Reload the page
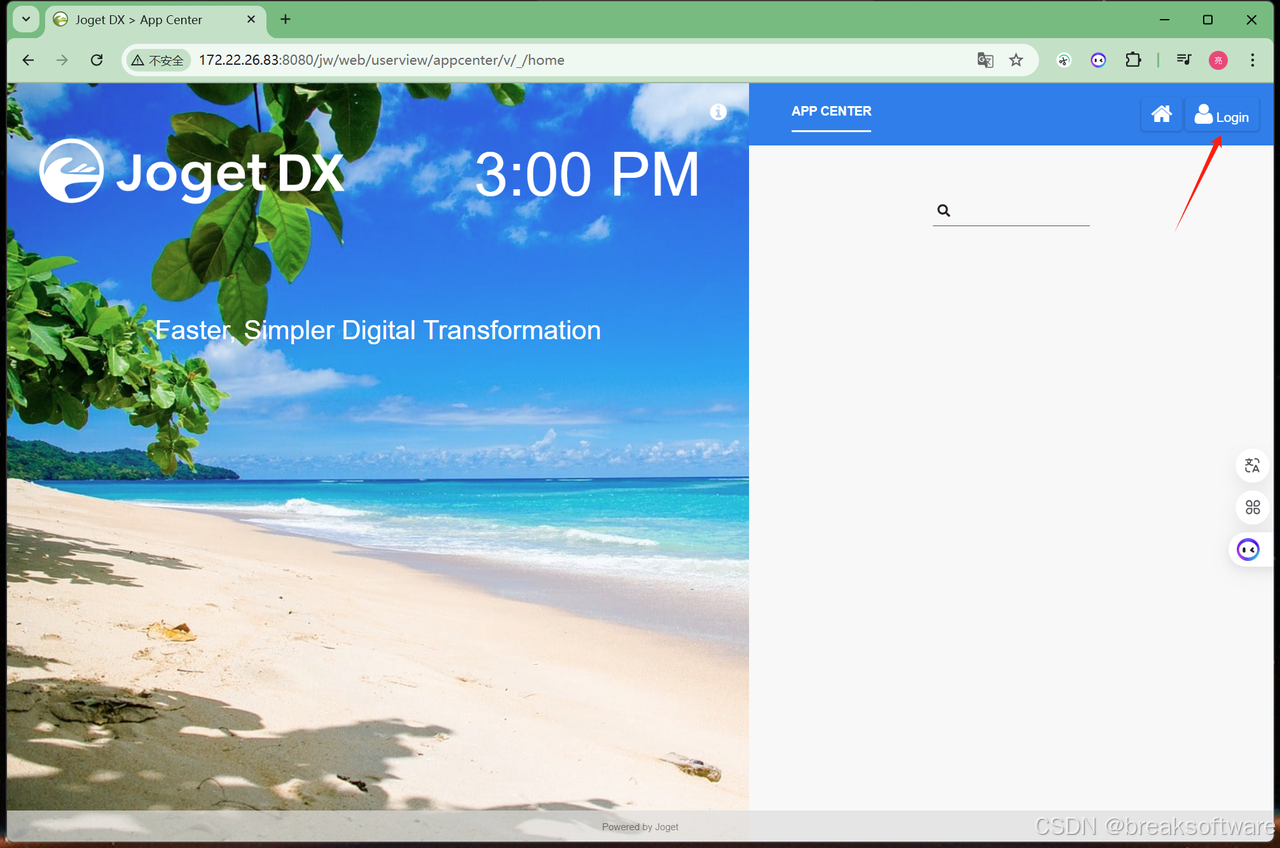1280x848 pixels. click(97, 60)
